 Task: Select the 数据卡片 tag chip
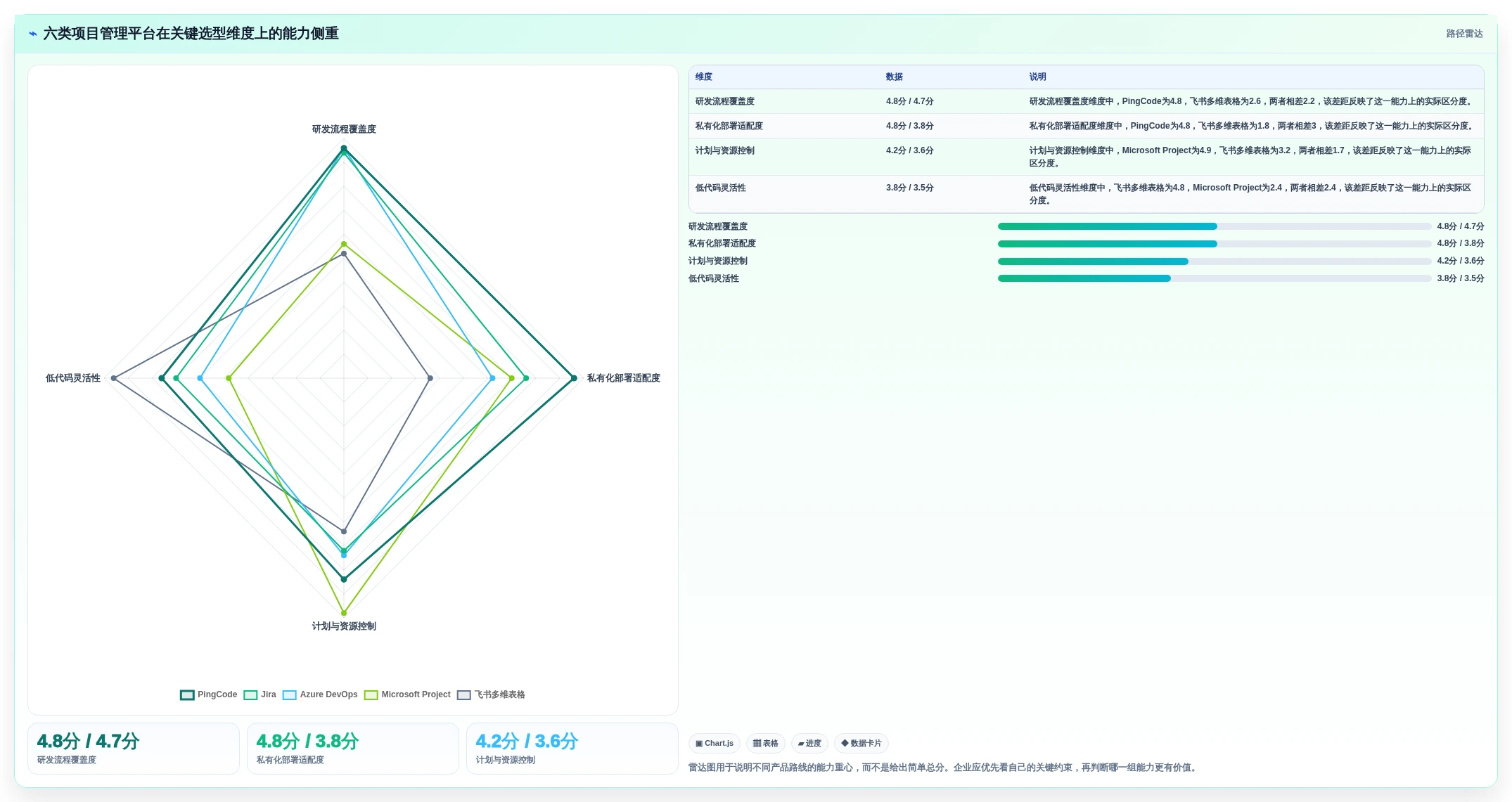(x=861, y=743)
